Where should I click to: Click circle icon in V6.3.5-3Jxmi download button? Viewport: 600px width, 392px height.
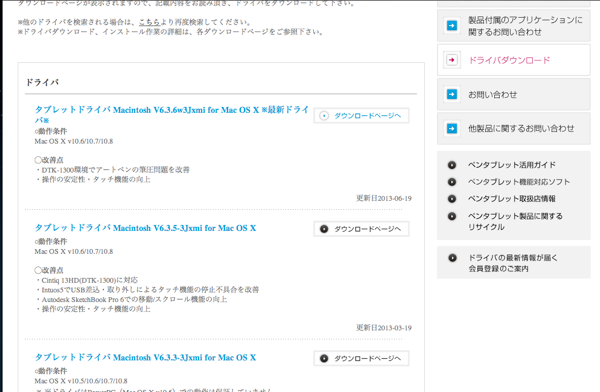click(x=324, y=229)
